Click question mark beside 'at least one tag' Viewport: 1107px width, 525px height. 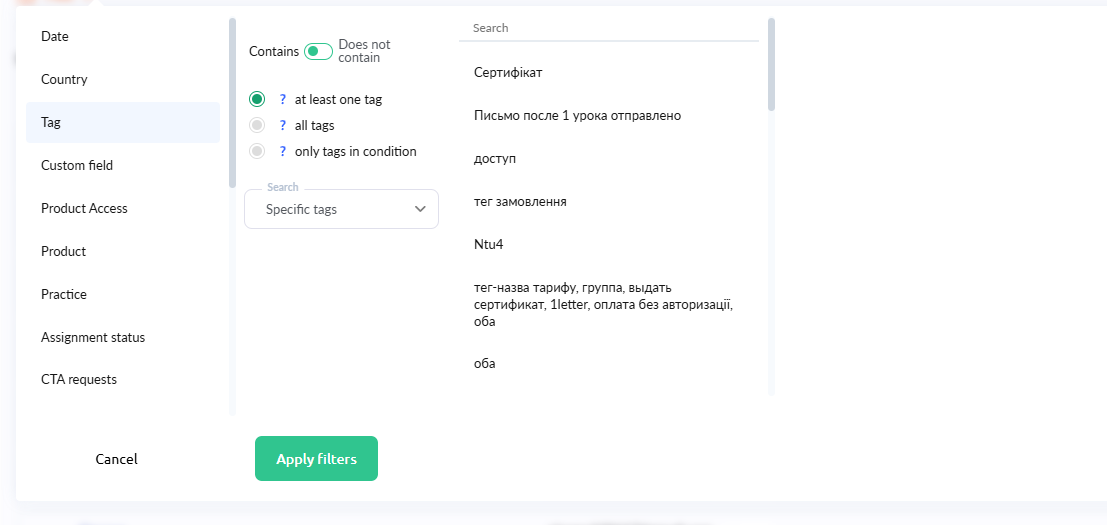(x=283, y=100)
